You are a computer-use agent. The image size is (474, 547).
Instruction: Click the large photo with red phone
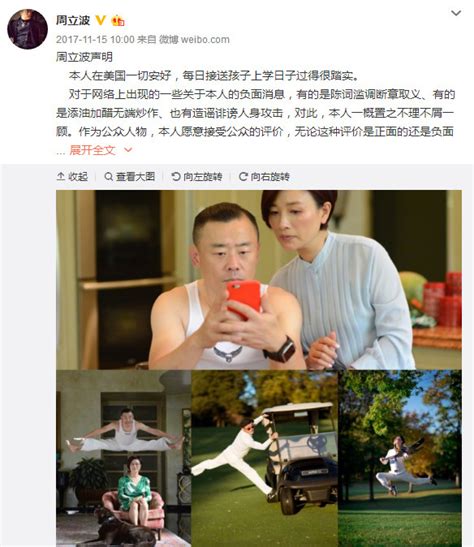click(259, 280)
